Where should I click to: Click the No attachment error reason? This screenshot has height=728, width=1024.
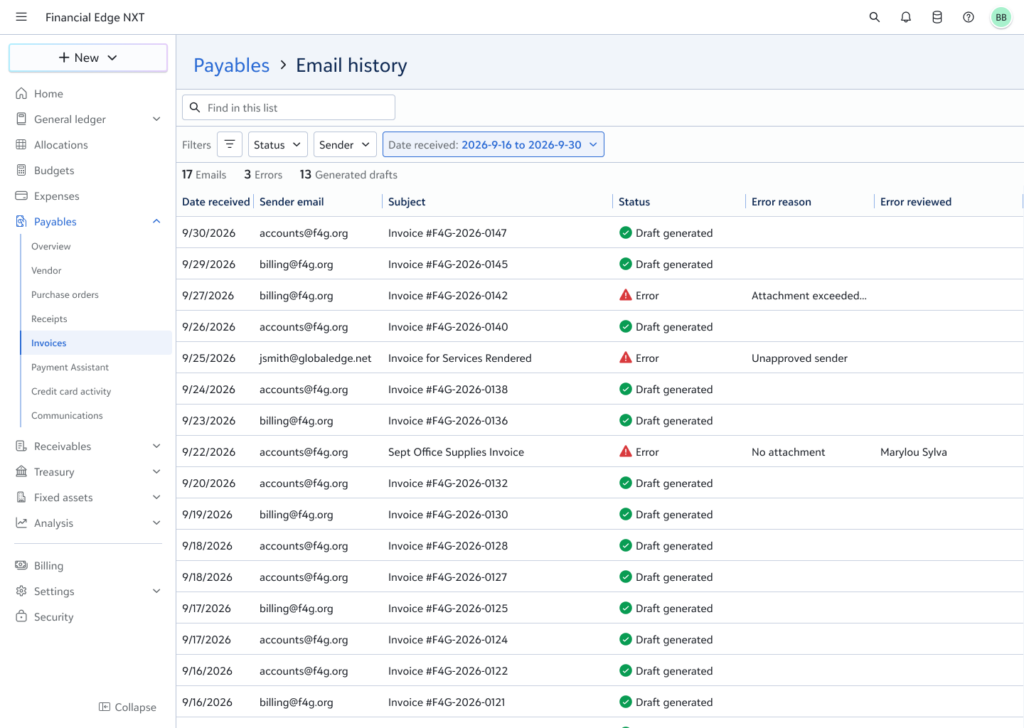[788, 452]
